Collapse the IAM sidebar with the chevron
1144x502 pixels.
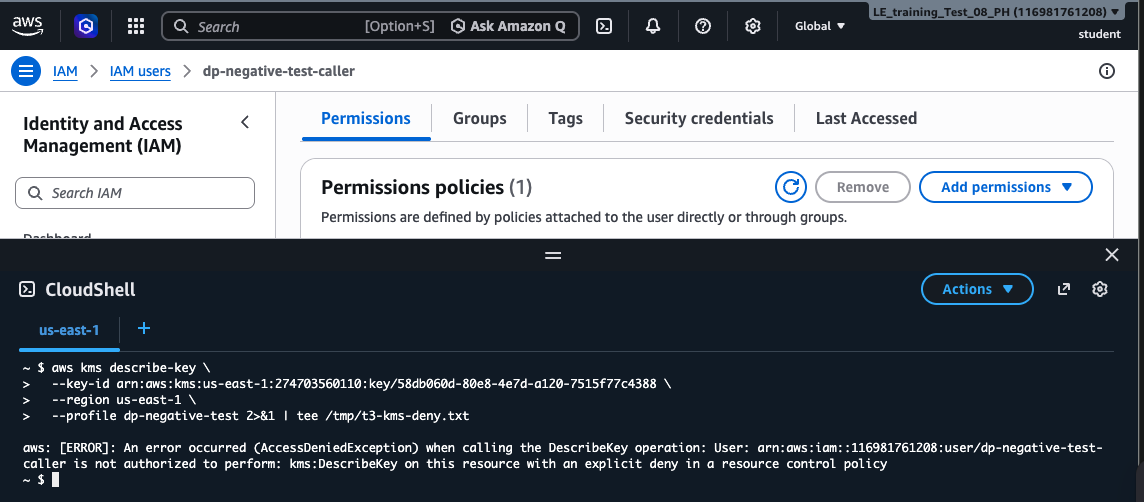point(245,123)
